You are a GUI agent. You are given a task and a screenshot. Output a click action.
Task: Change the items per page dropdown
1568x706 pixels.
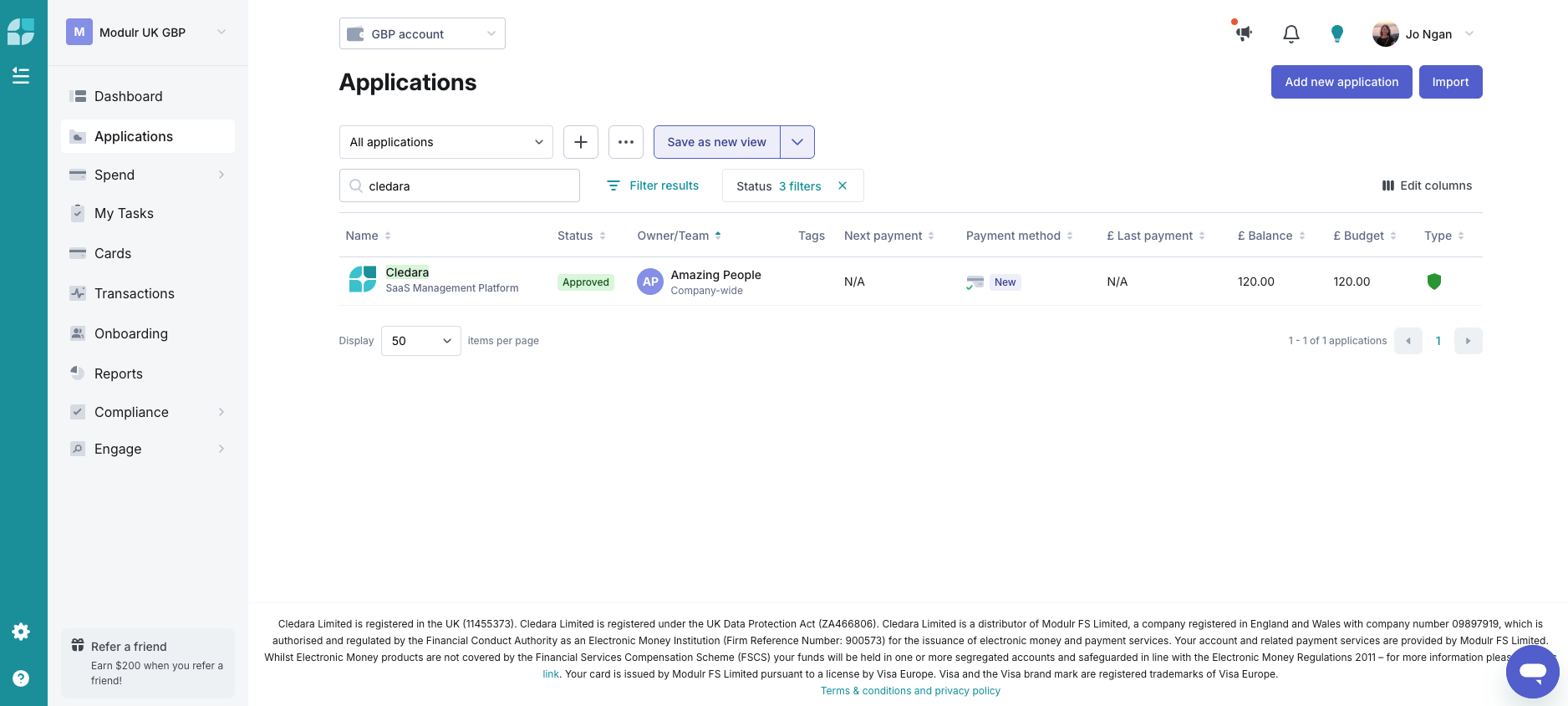pyautogui.click(x=421, y=341)
